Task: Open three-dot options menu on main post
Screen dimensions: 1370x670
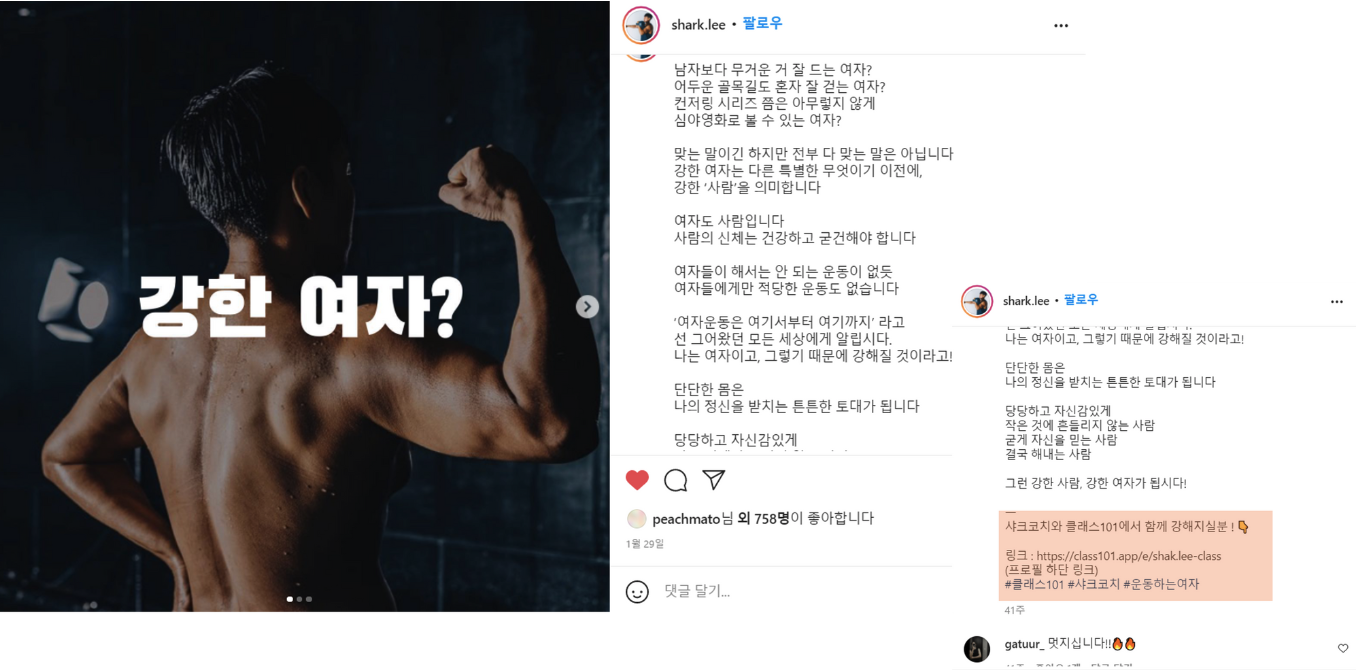Action: 1061,25
